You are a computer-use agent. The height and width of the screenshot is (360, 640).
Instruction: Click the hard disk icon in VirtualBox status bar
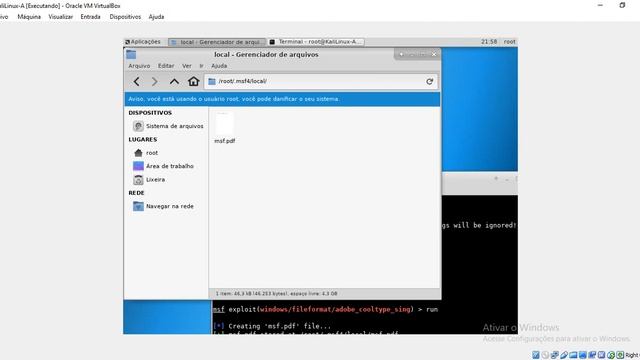point(536,355)
